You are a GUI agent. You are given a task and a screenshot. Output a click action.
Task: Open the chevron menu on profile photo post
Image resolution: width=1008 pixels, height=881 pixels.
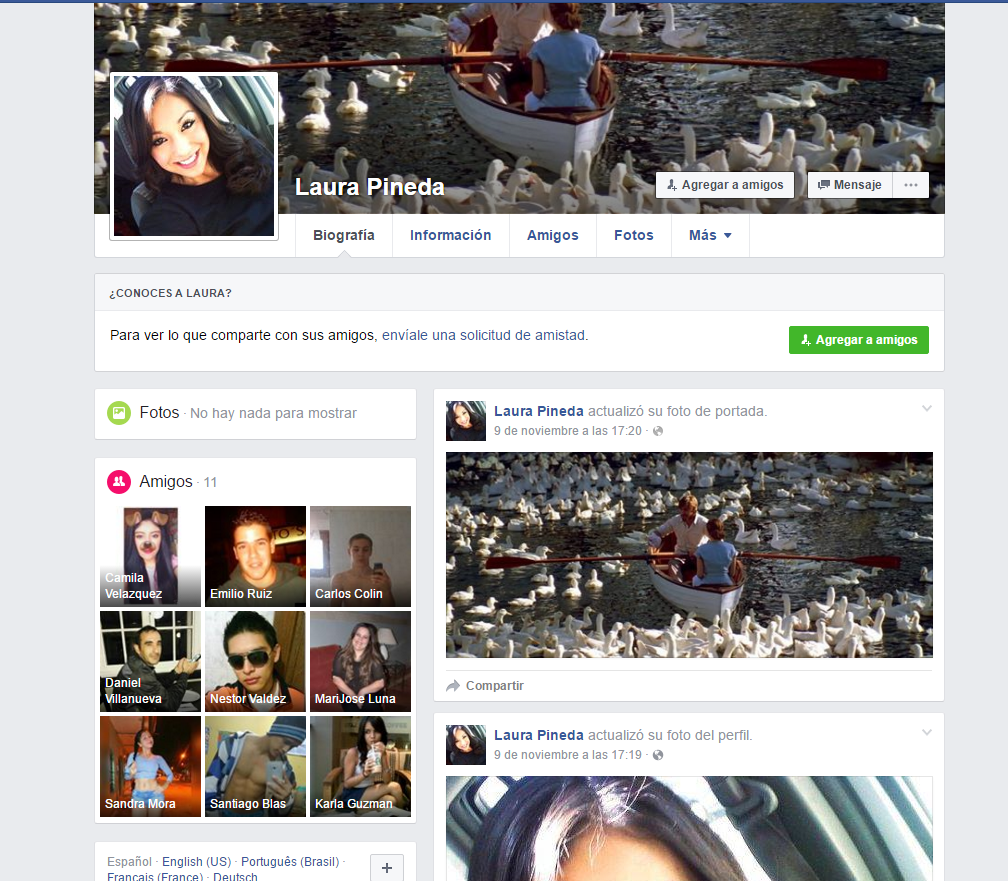click(x=926, y=733)
